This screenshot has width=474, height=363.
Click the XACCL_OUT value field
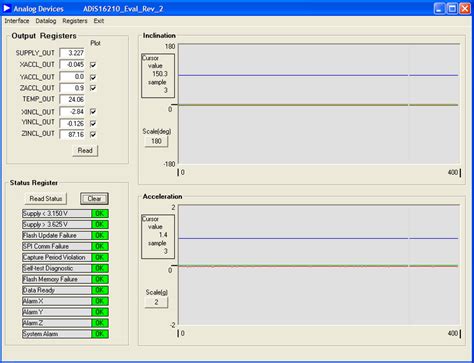tap(72, 64)
